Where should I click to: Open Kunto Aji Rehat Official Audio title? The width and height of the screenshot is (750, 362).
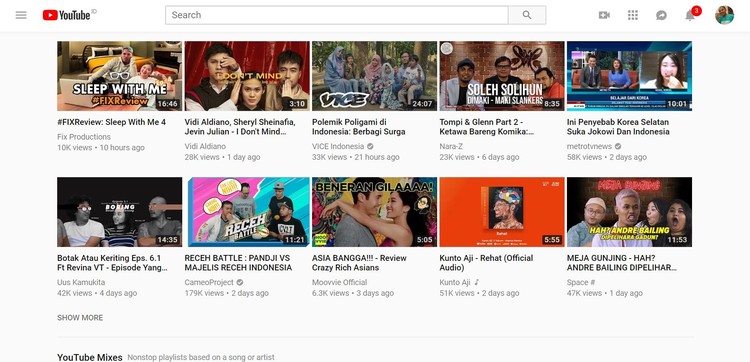coord(486,263)
